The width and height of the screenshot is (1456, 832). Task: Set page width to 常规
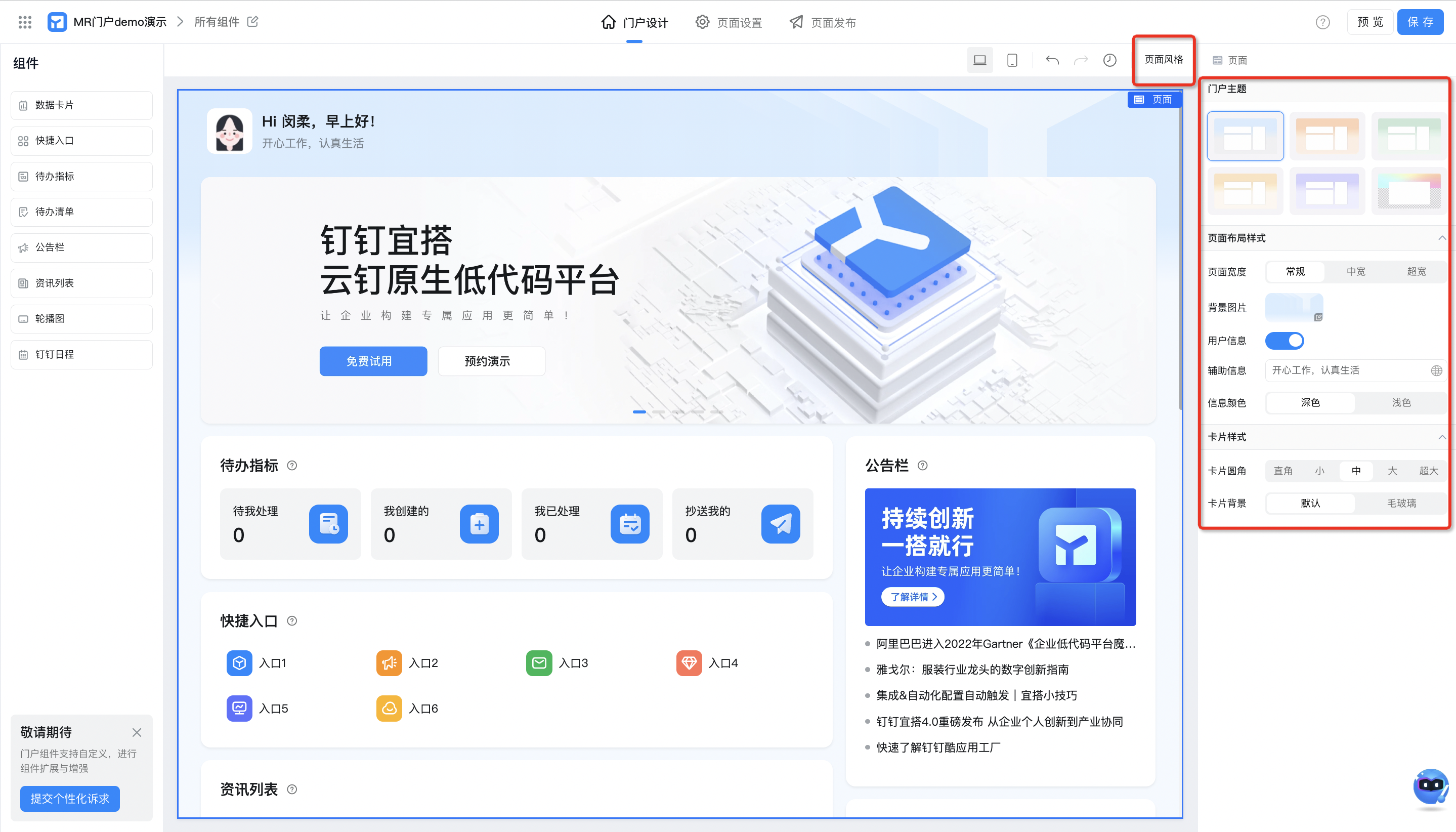[1295, 271]
